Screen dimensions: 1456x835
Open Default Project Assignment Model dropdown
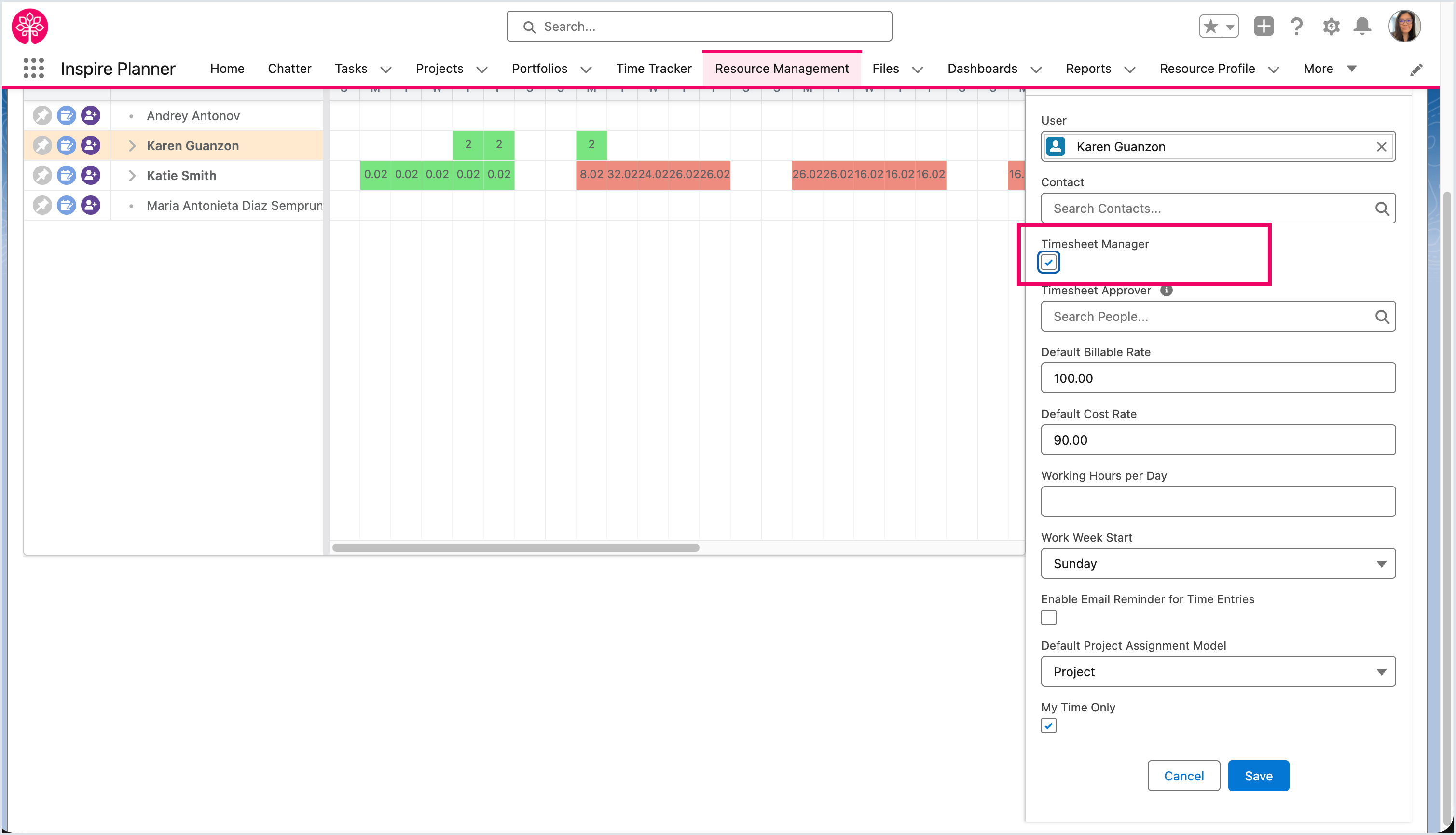point(1218,671)
